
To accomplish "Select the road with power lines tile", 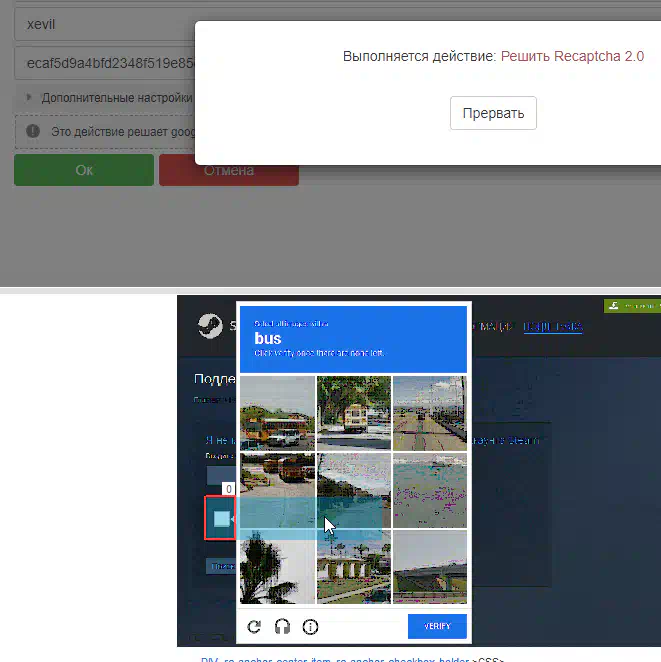I will click(x=430, y=413).
